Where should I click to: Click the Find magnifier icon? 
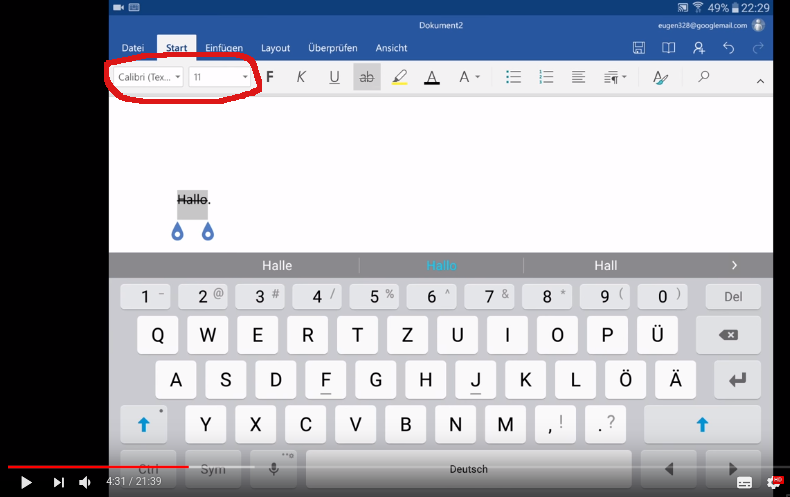[703, 76]
